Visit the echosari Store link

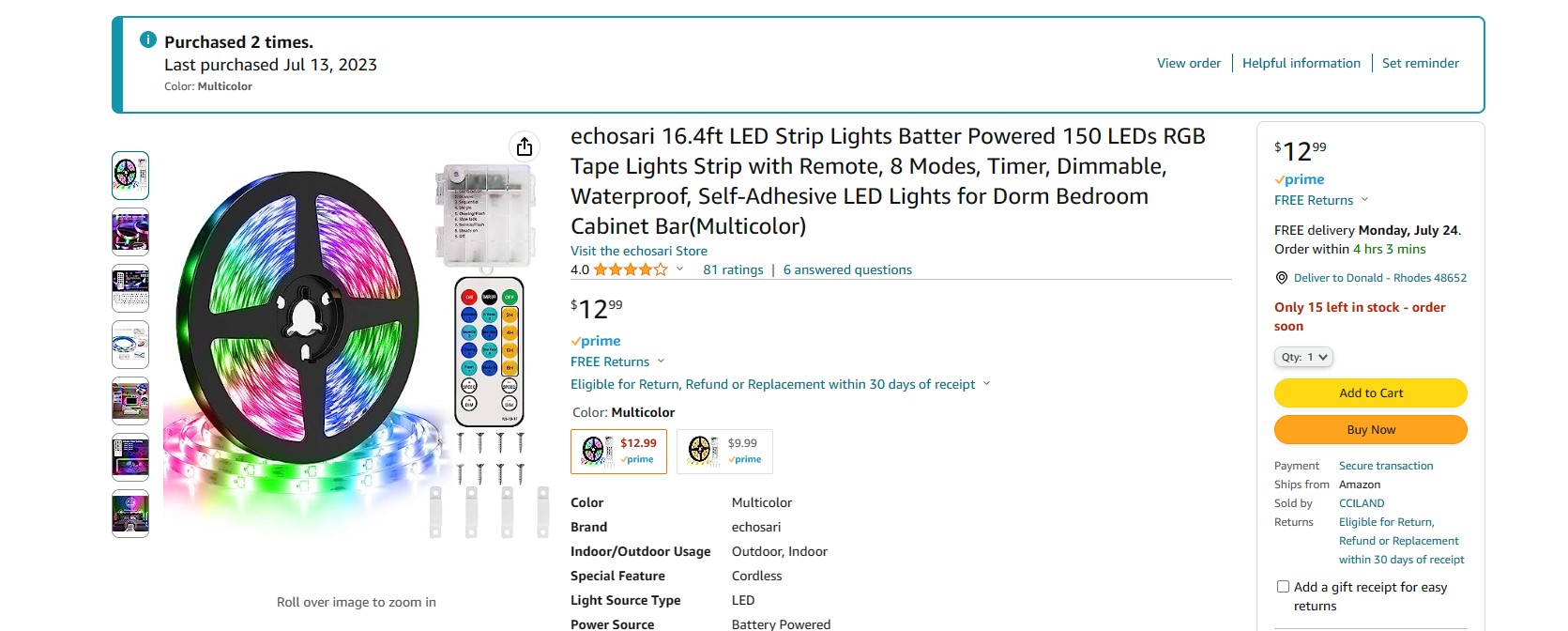tap(639, 251)
